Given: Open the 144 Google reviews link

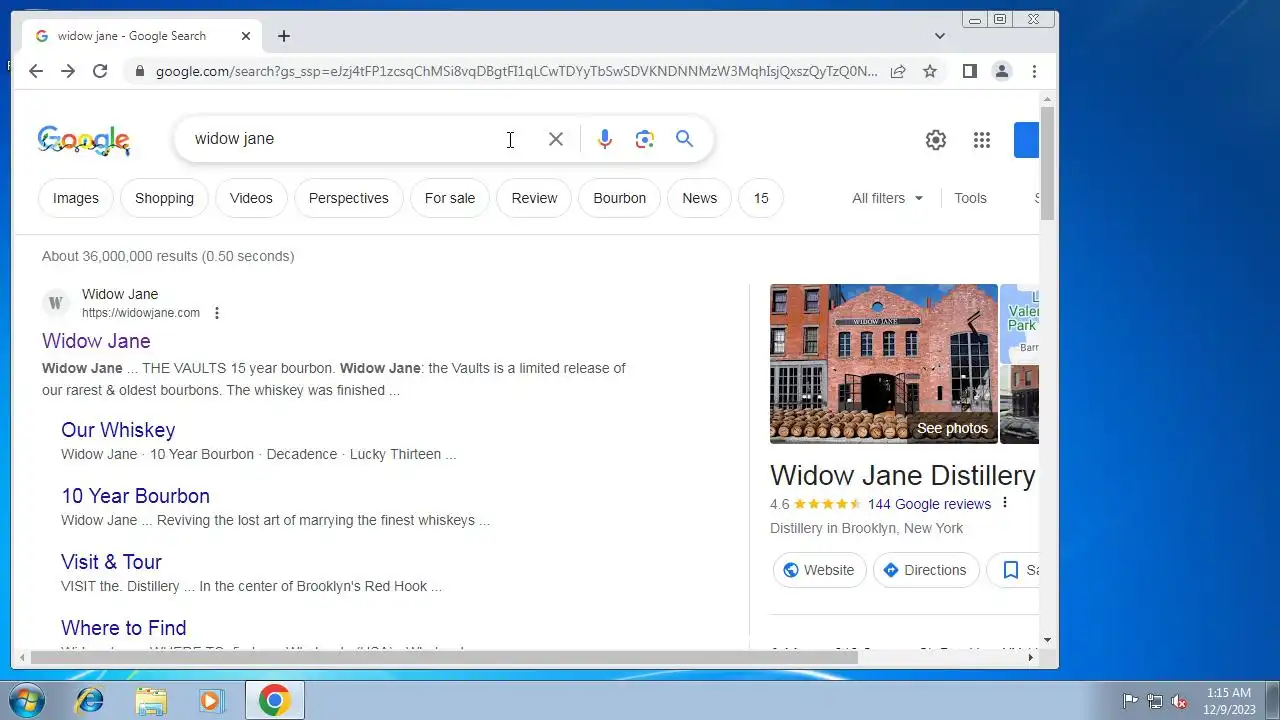Looking at the screenshot, I should point(929,504).
